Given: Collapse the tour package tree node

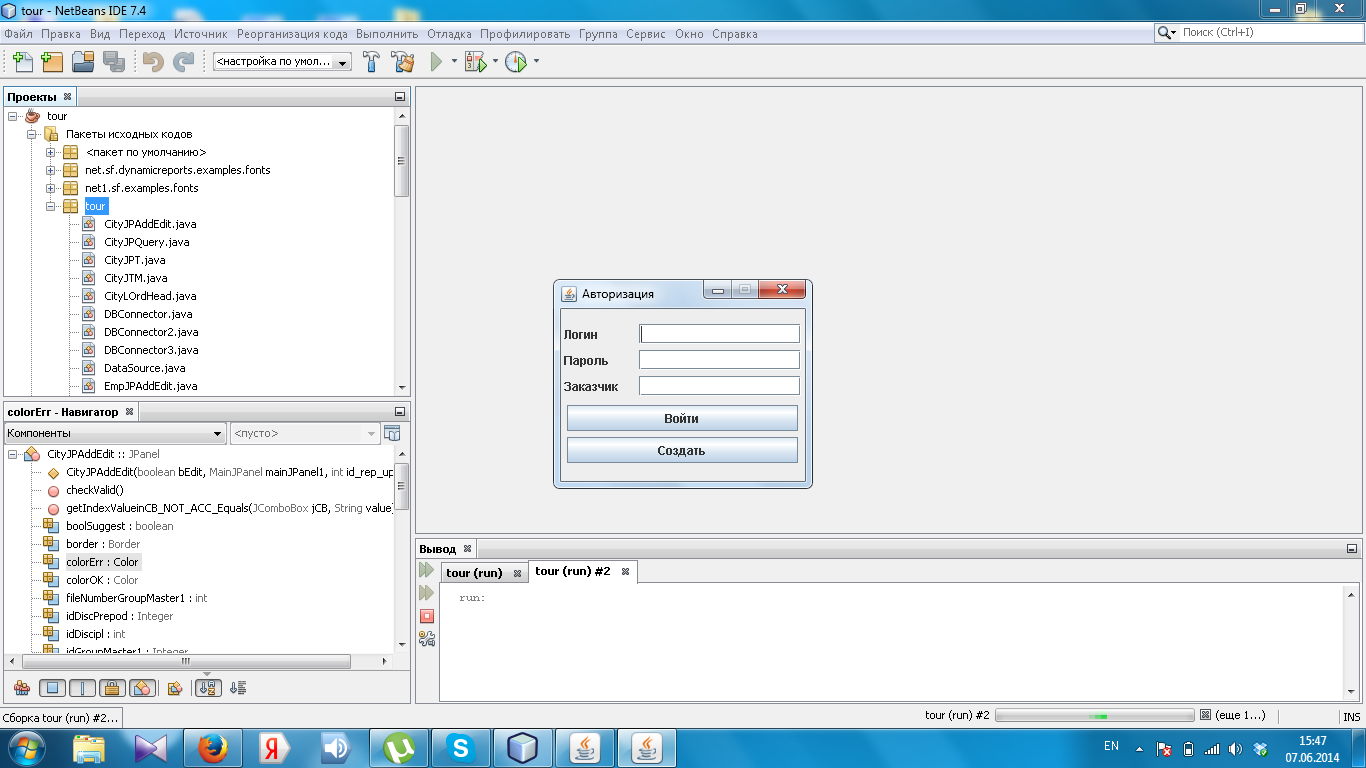Looking at the screenshot, I should (x=51, y=206).
